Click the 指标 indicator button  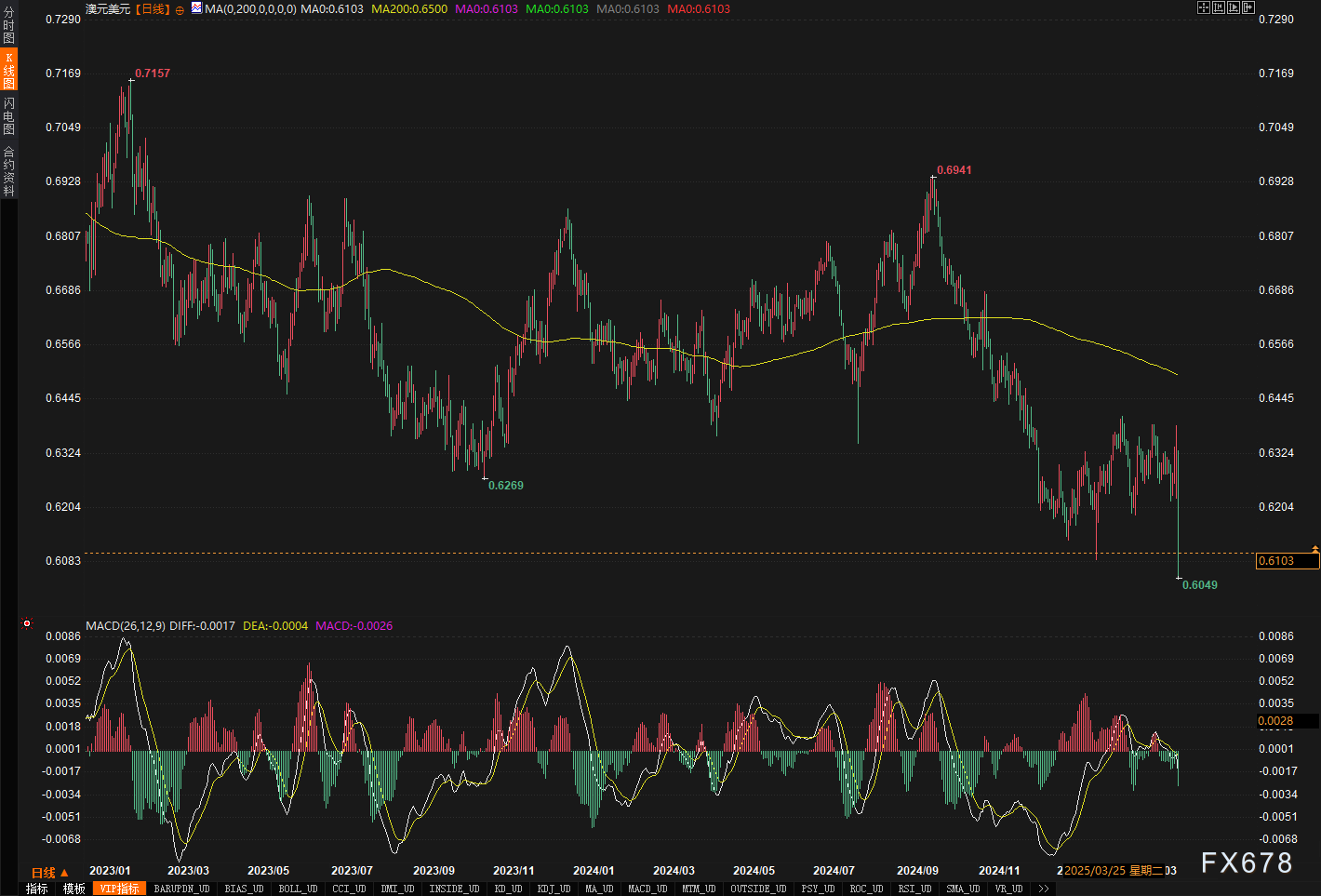[x=36, y=889]
